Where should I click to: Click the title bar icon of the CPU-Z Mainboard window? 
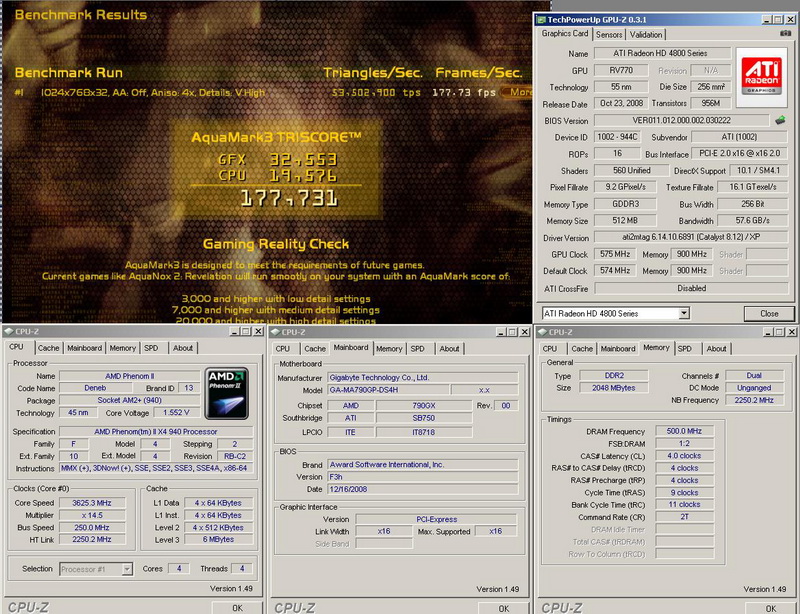[276, 332]
